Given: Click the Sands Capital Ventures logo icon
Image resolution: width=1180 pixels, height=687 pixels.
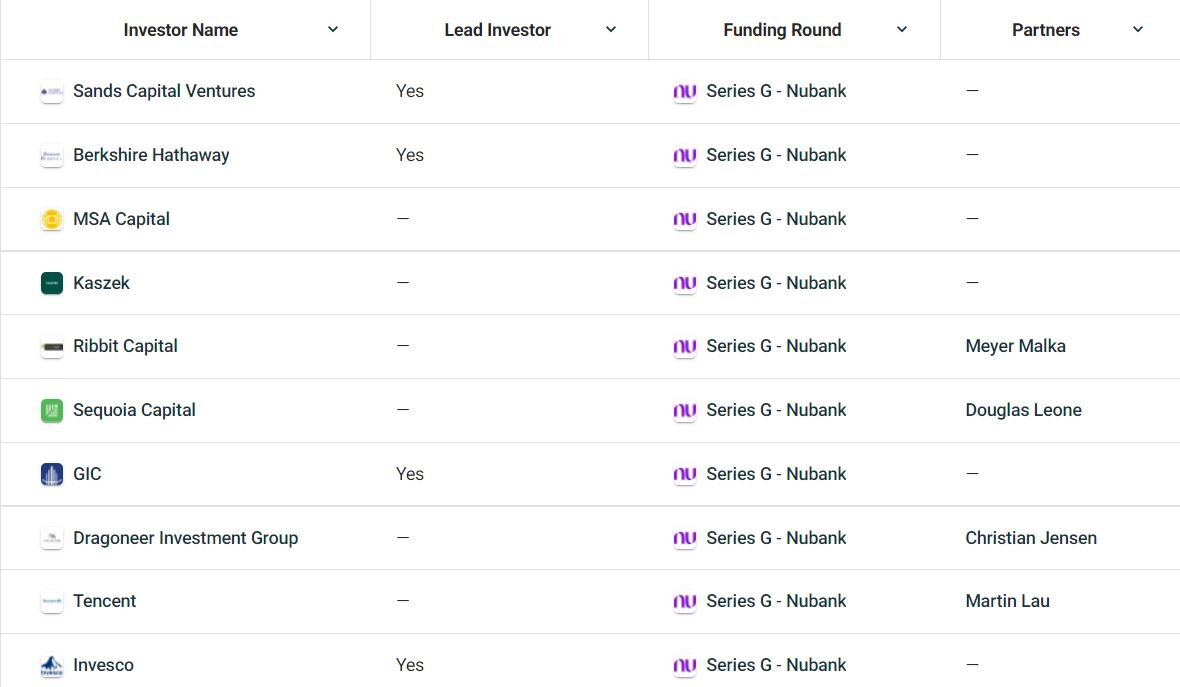Looking at the screenshot, I should point(52,92).
